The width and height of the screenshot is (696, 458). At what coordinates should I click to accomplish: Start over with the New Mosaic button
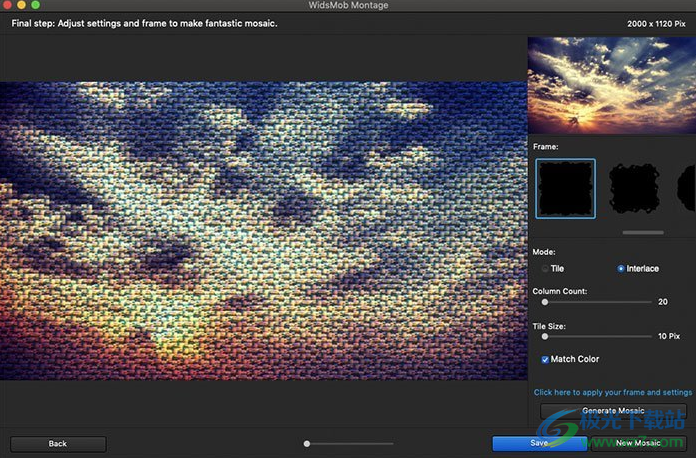click(x=638, y=443)
